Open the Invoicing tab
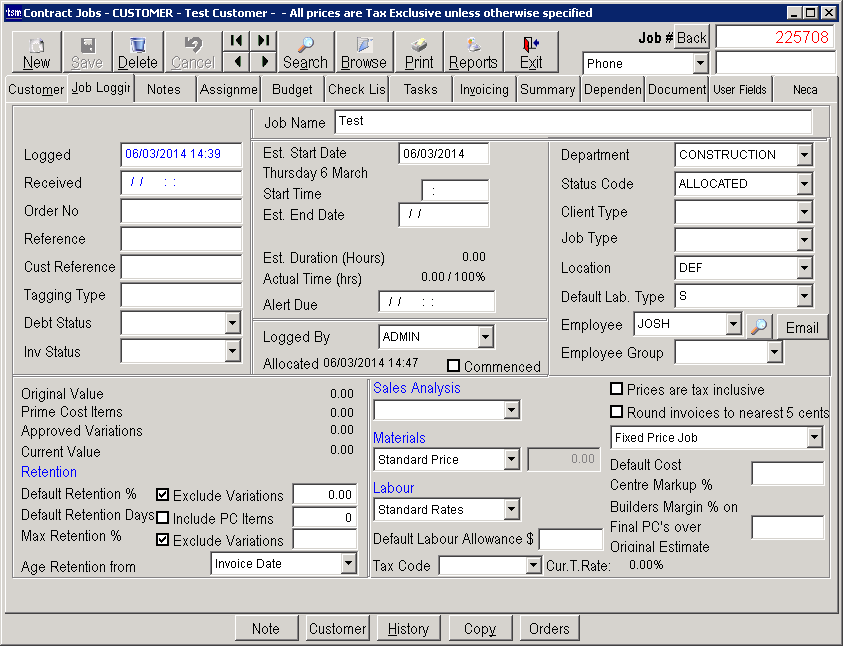The image size is (843, 647). coord(484,89)
